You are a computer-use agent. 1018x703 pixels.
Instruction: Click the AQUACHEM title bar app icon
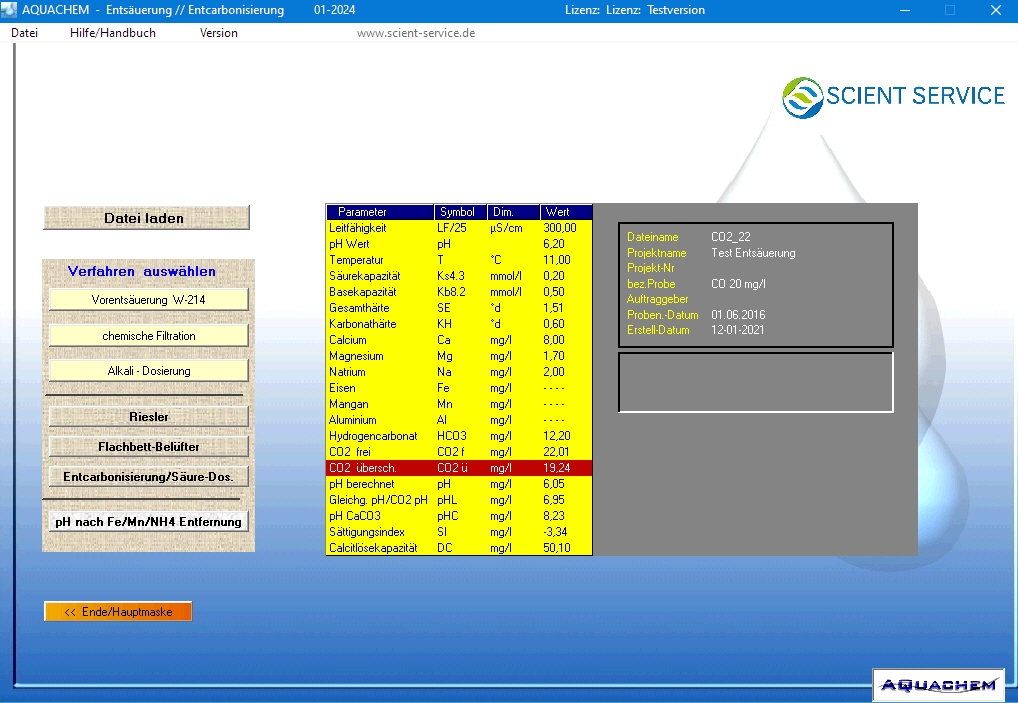click(9, 10)
